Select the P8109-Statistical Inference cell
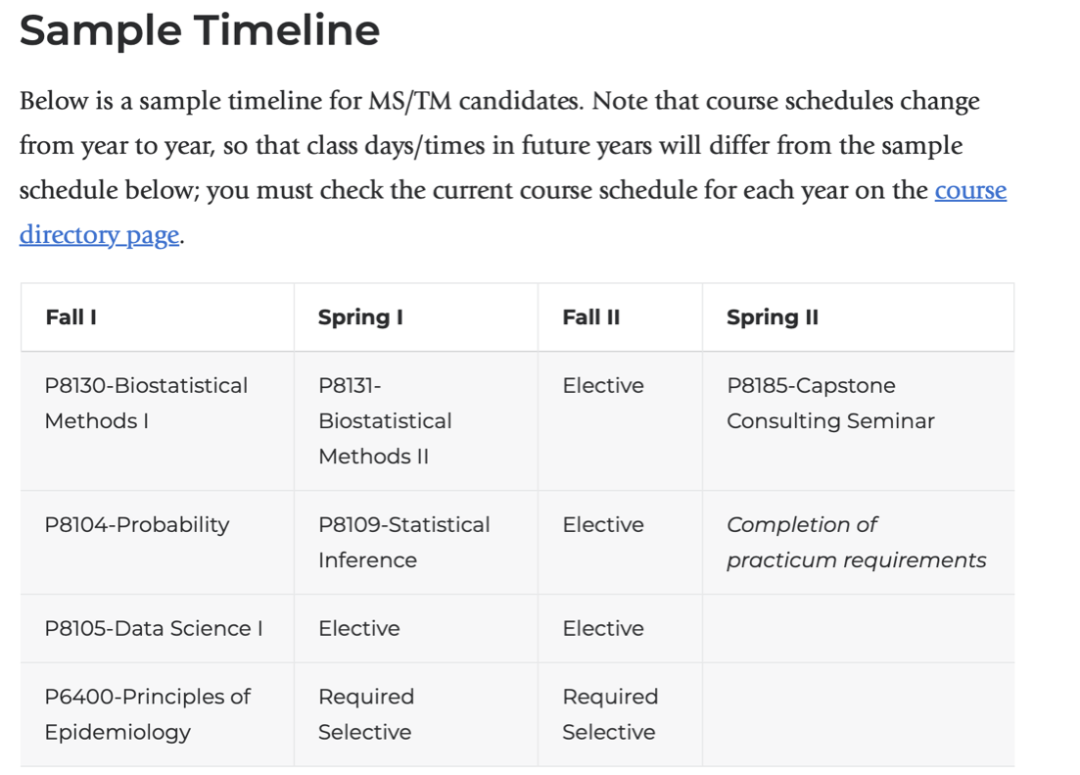The width and height of the screenshot is (1080, 775). point(404,542)
